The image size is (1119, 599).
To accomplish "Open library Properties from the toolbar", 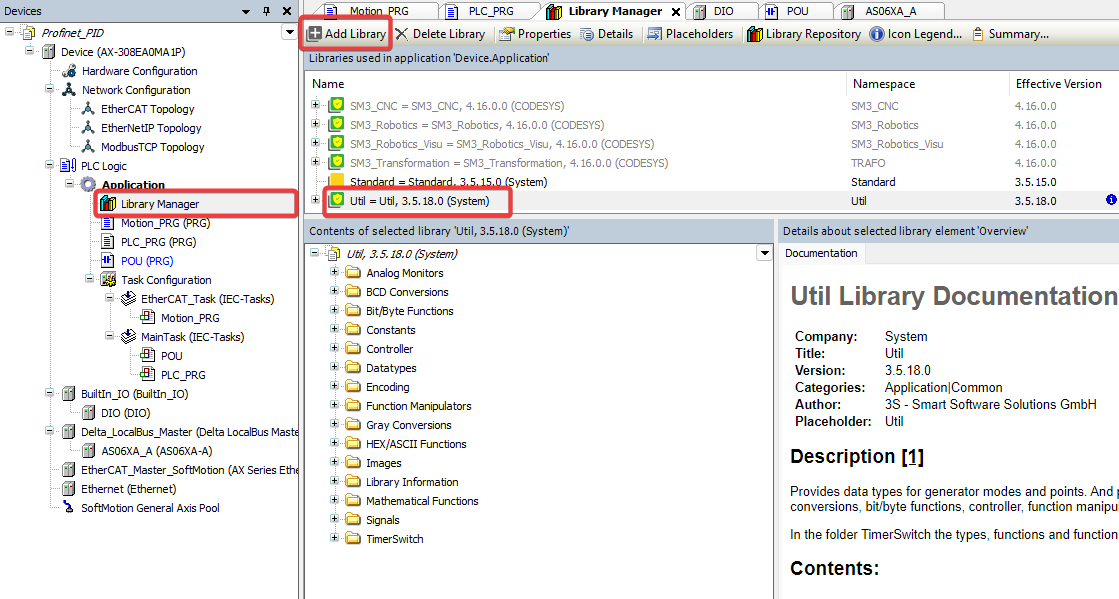I will pyautogui.click(x=534, y=34).
